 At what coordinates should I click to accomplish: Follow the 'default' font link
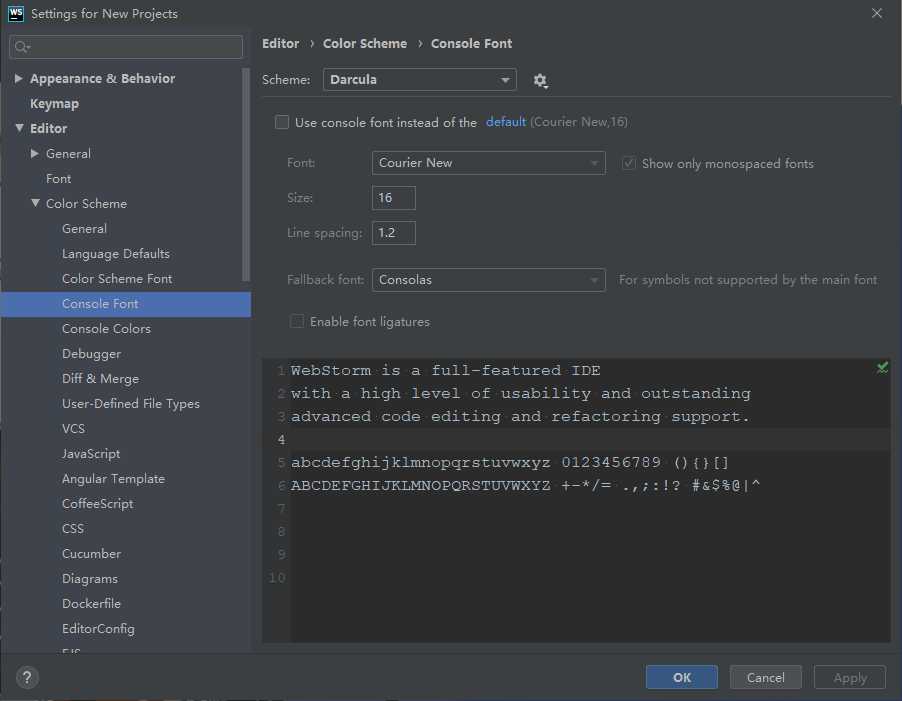(x=506, y=122)
